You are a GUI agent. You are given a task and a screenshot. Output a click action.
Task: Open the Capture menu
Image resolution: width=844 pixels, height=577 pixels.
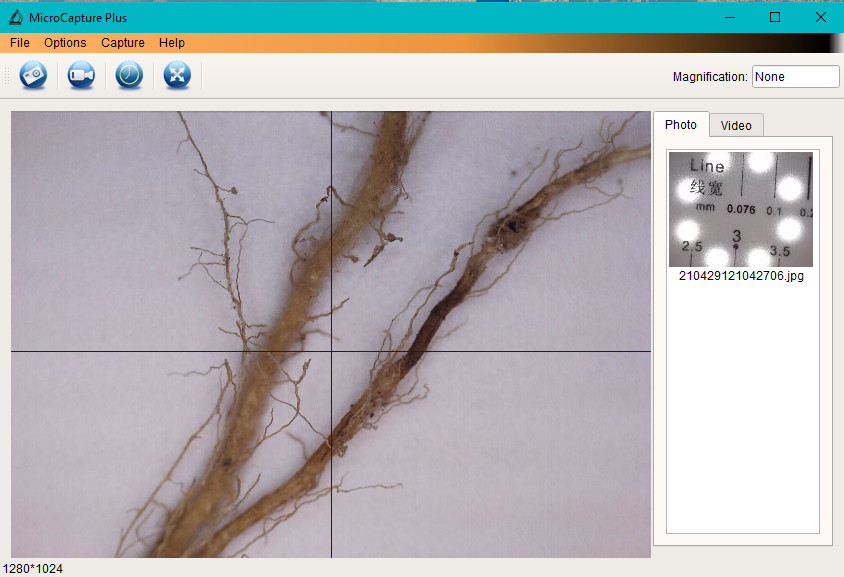tap(123, 43)
